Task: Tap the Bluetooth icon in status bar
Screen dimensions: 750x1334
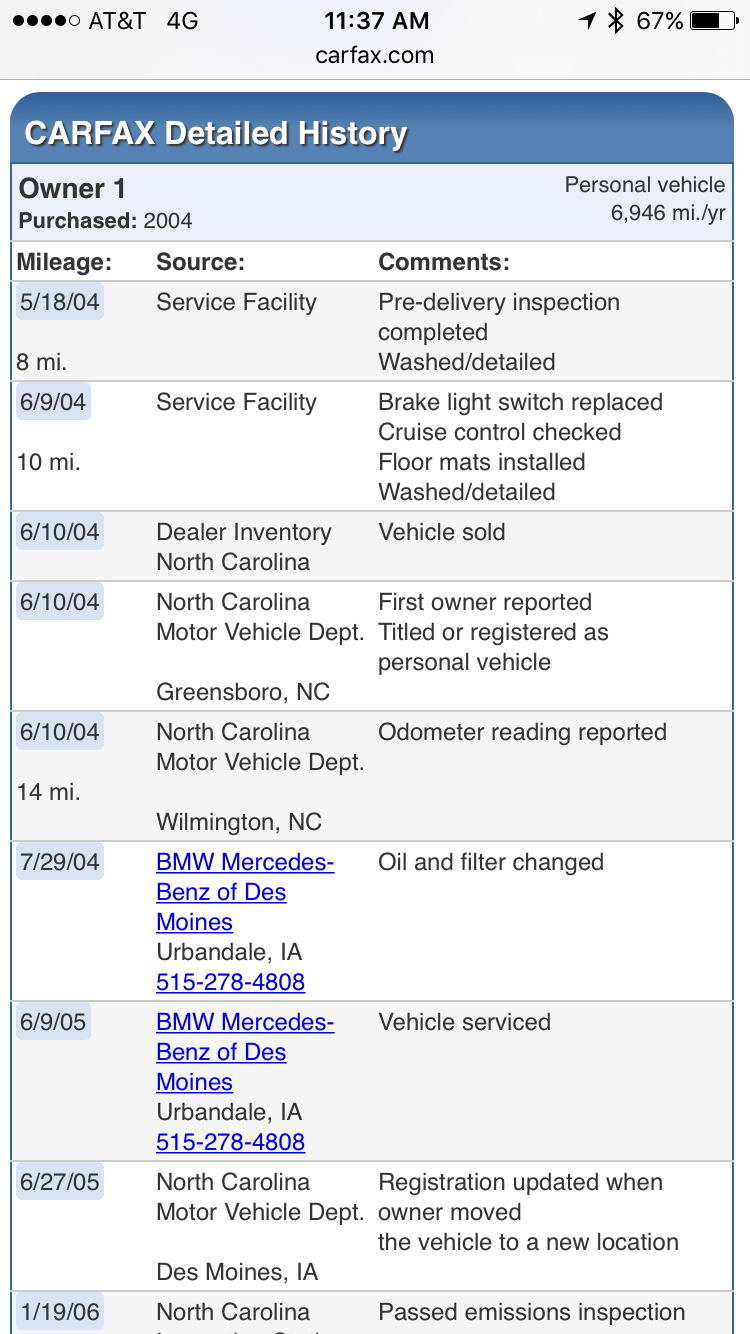Action: point(616,21)
